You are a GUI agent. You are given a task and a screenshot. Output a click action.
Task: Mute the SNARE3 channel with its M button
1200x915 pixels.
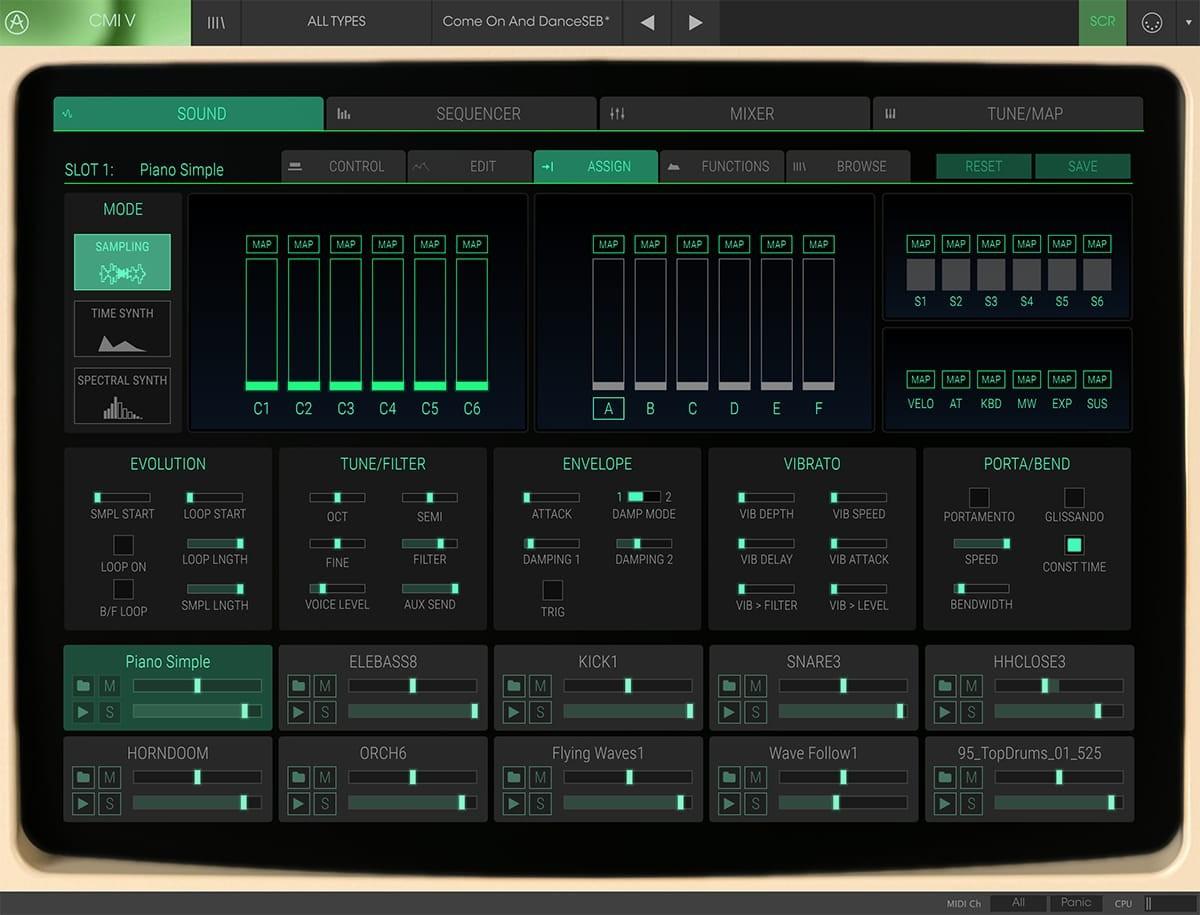pyautogui.click(x=755, y=686)
